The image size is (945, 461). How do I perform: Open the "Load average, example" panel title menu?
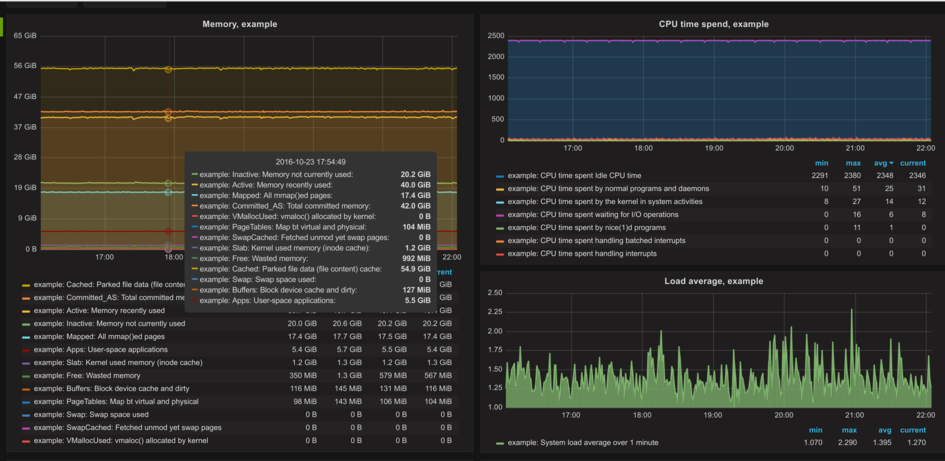[714, 281]
